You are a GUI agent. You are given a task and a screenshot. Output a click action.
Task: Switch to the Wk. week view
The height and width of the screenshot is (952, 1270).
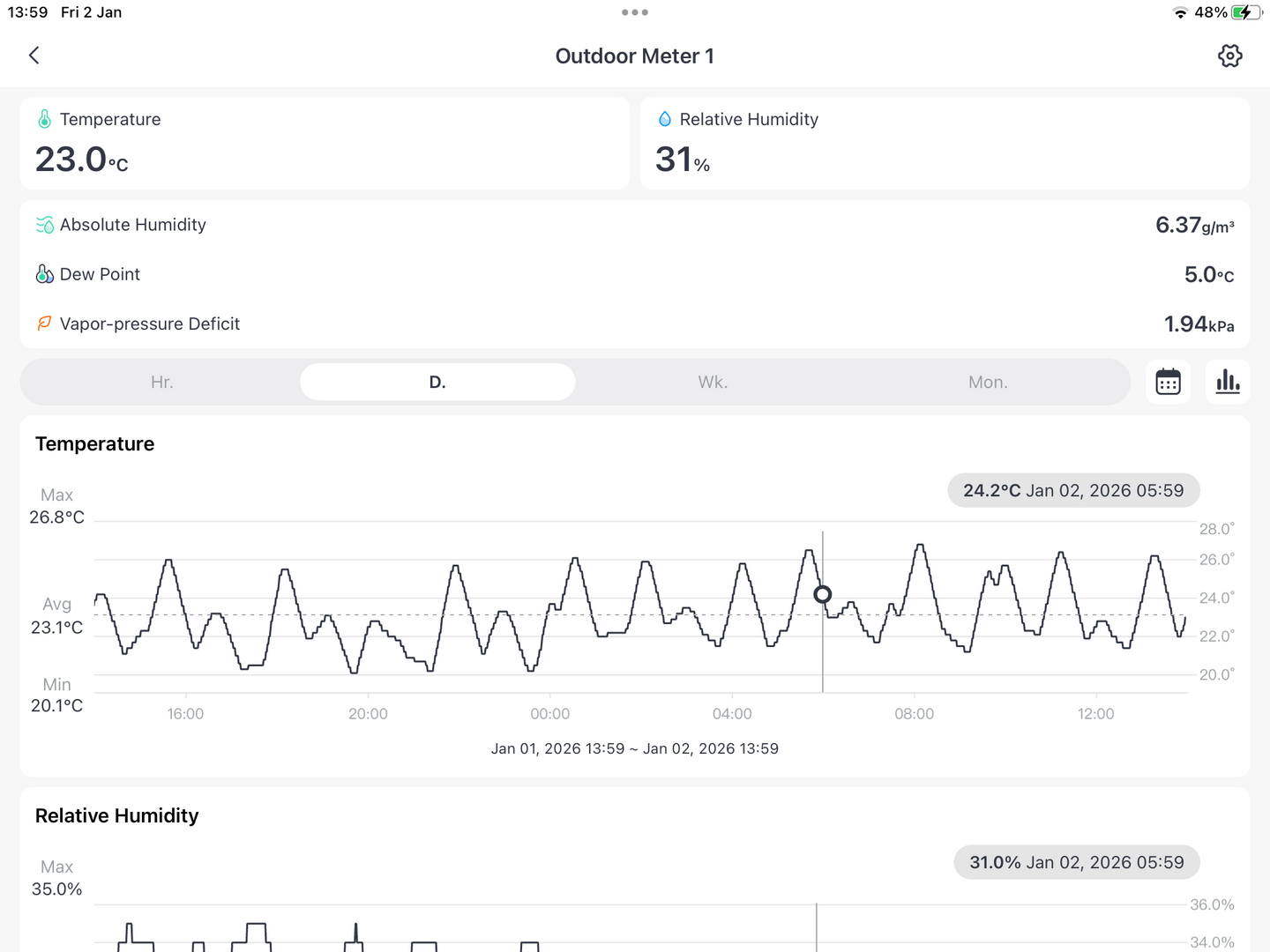(713, 382)
